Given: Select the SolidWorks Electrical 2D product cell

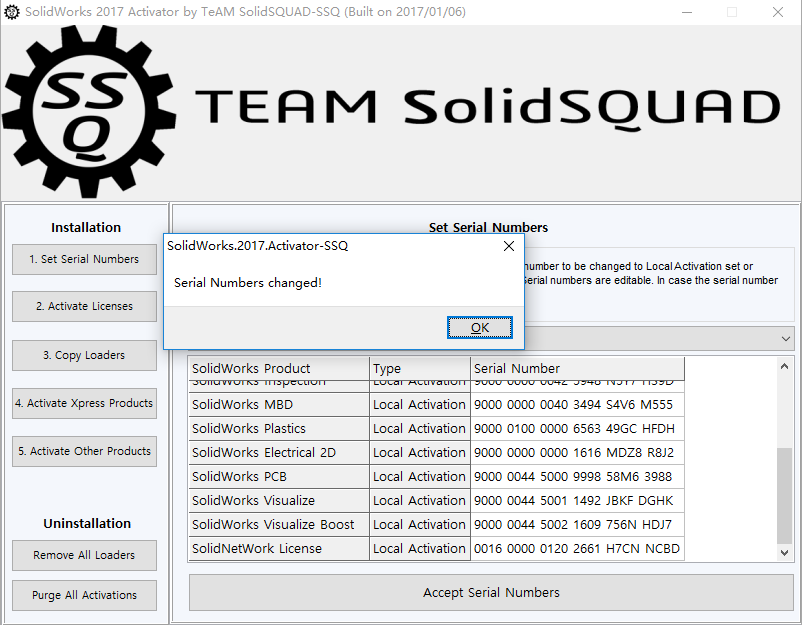Looking at the screenshot, I should [x=279, y=453].
